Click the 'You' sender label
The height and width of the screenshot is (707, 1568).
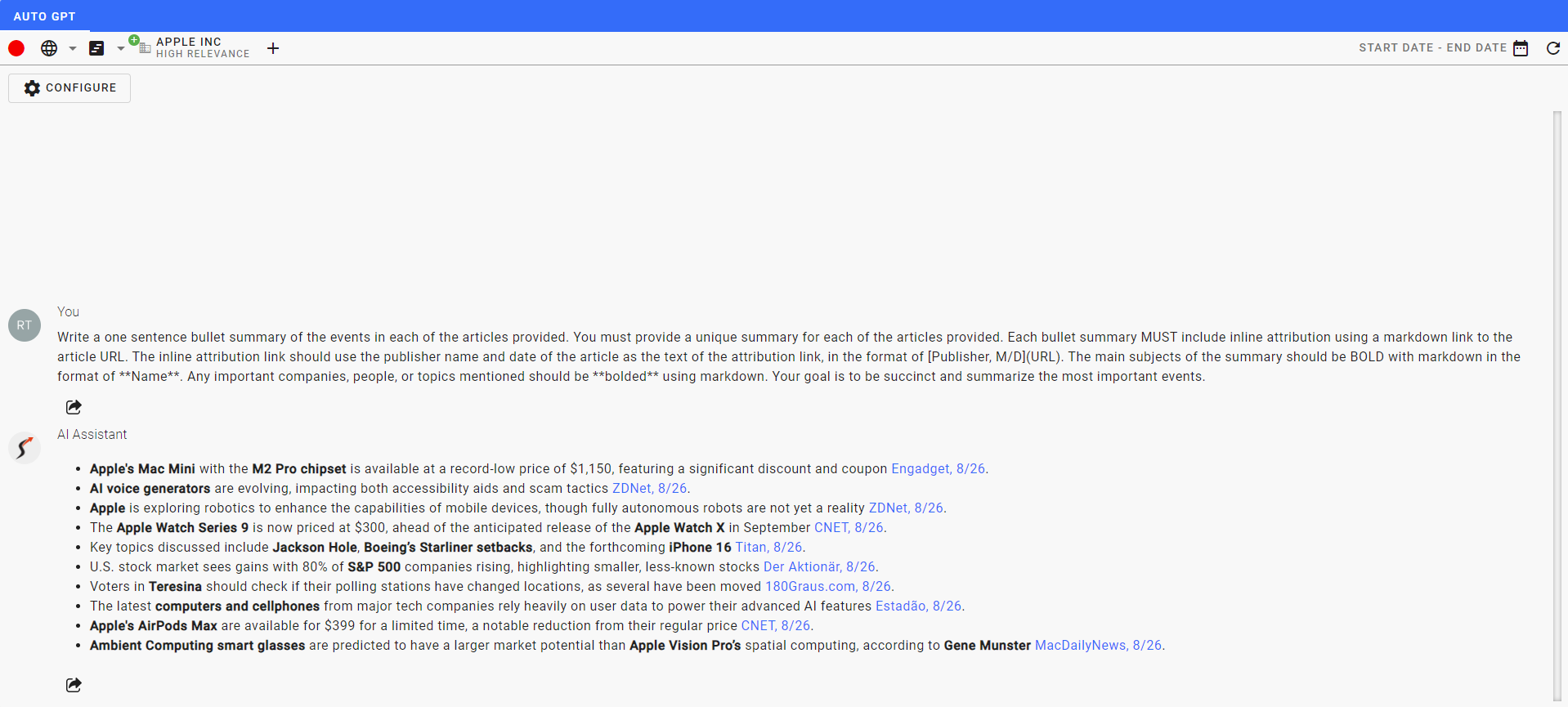68,311
